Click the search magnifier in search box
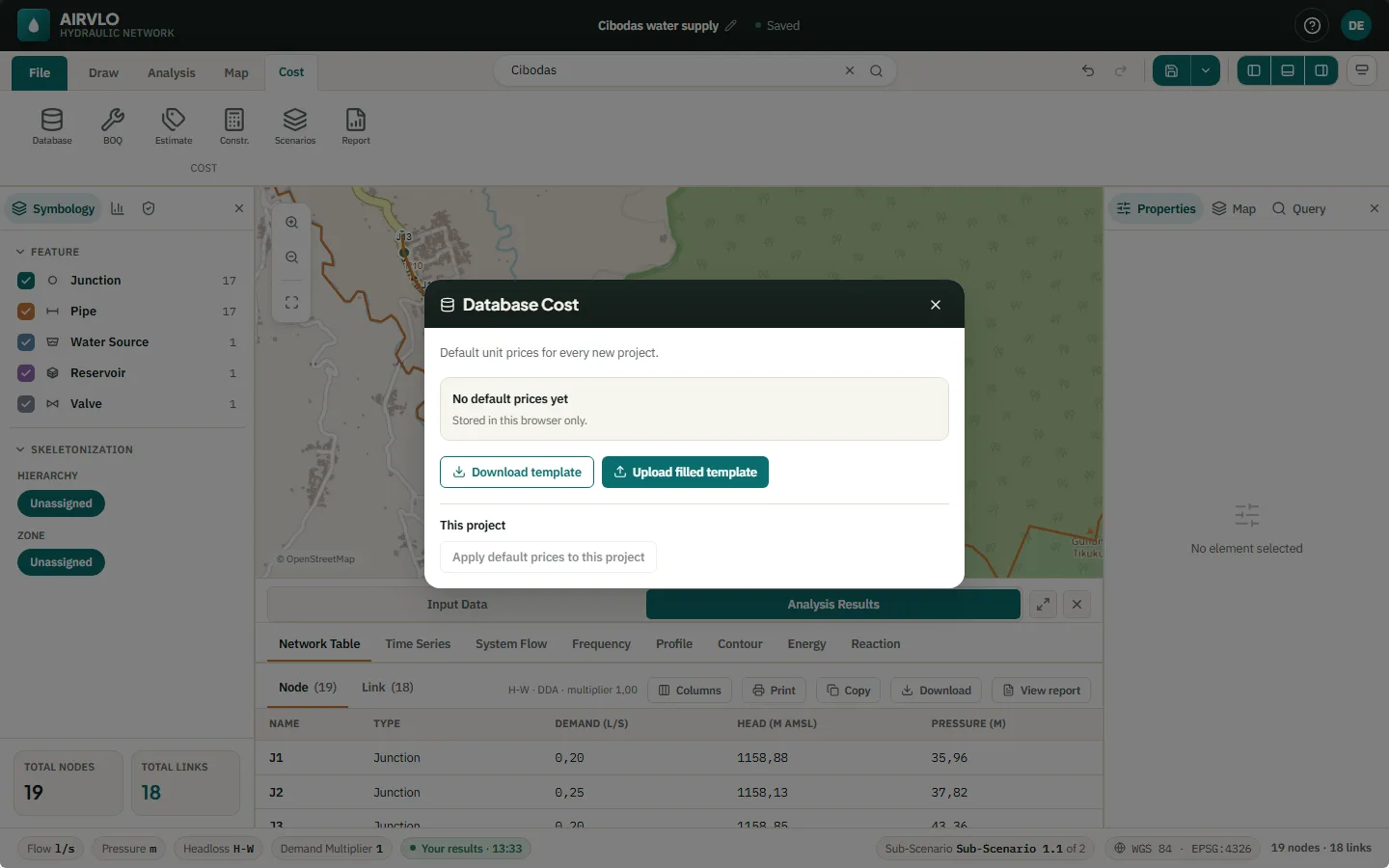This screenshot has width=1389, height=868. [x=876, y=70]
